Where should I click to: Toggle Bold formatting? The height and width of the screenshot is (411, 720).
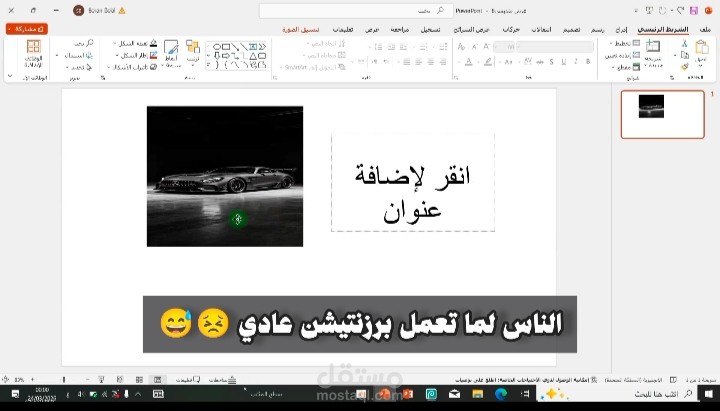point(588,62)
